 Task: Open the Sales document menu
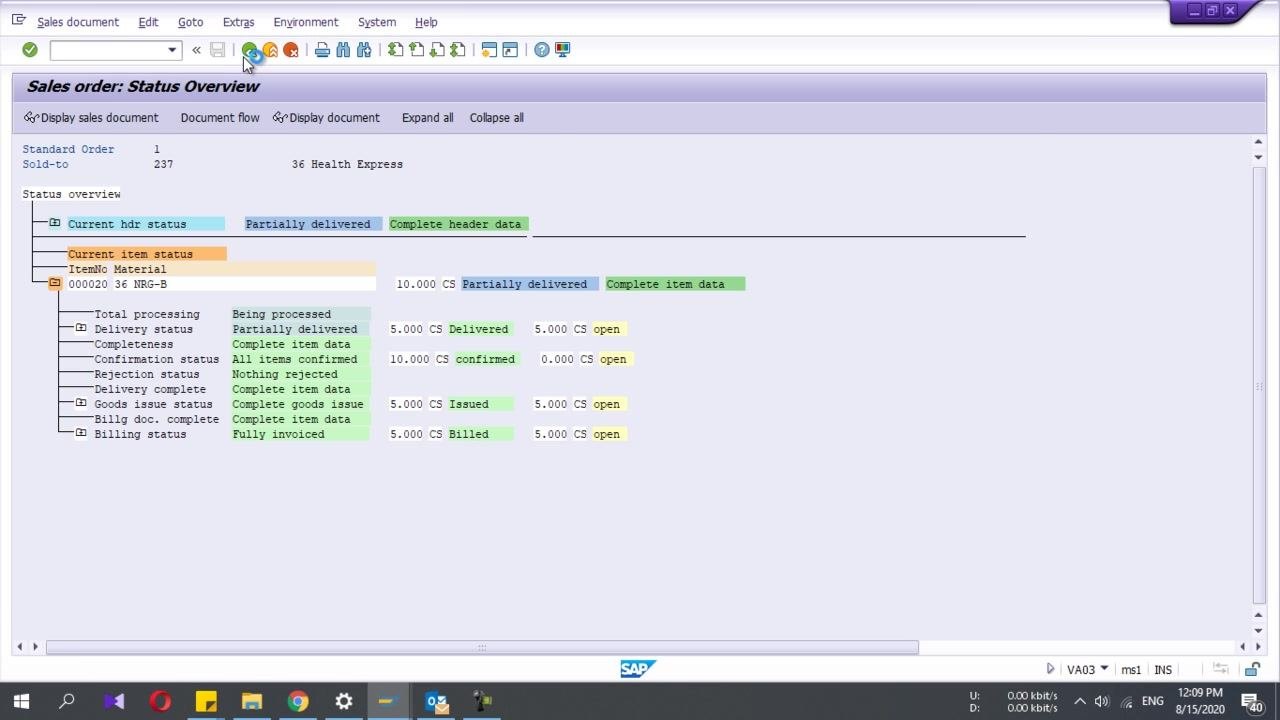[78, 22]
